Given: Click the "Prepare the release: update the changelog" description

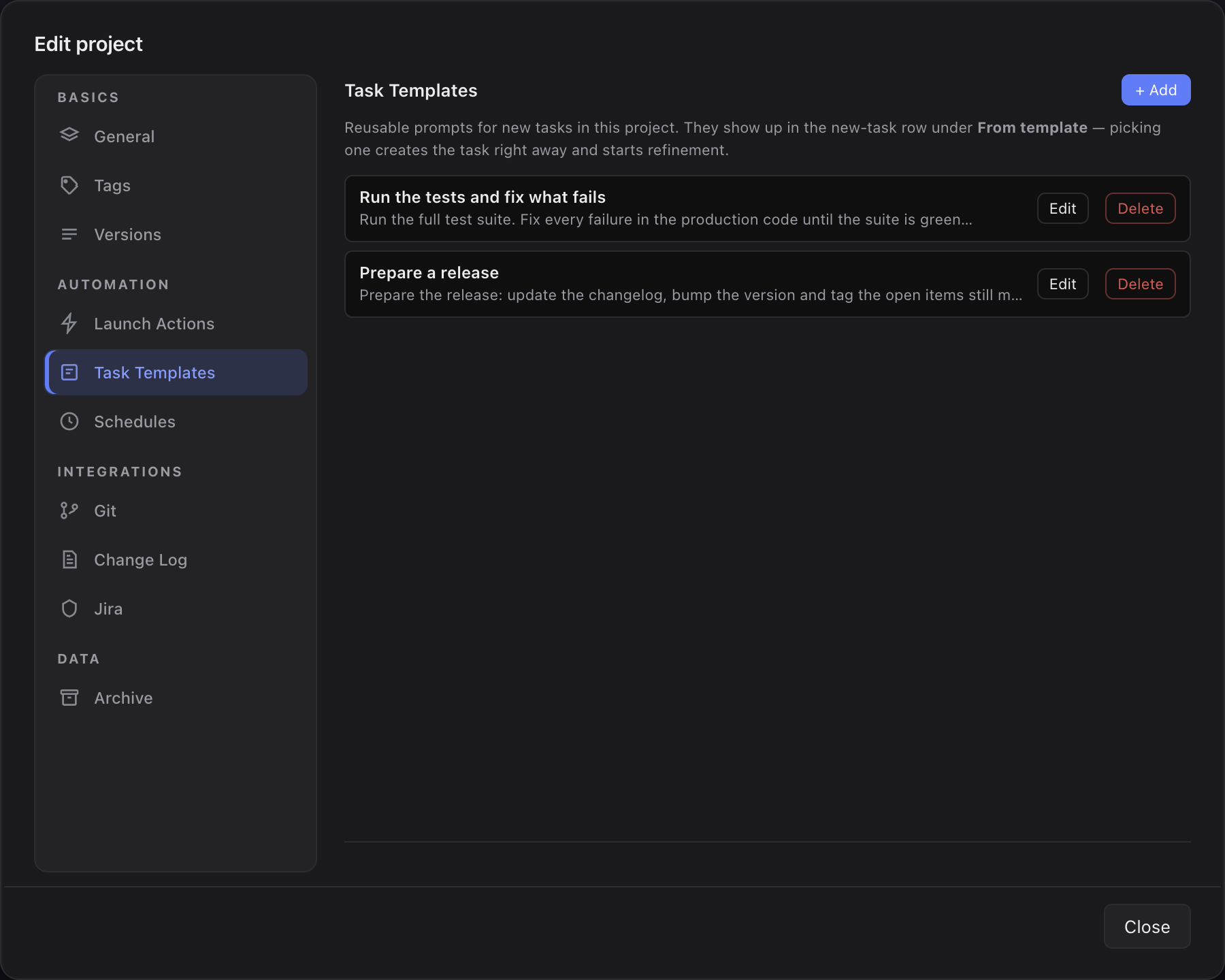Looking at the screenshot, I should pos(691,295).
